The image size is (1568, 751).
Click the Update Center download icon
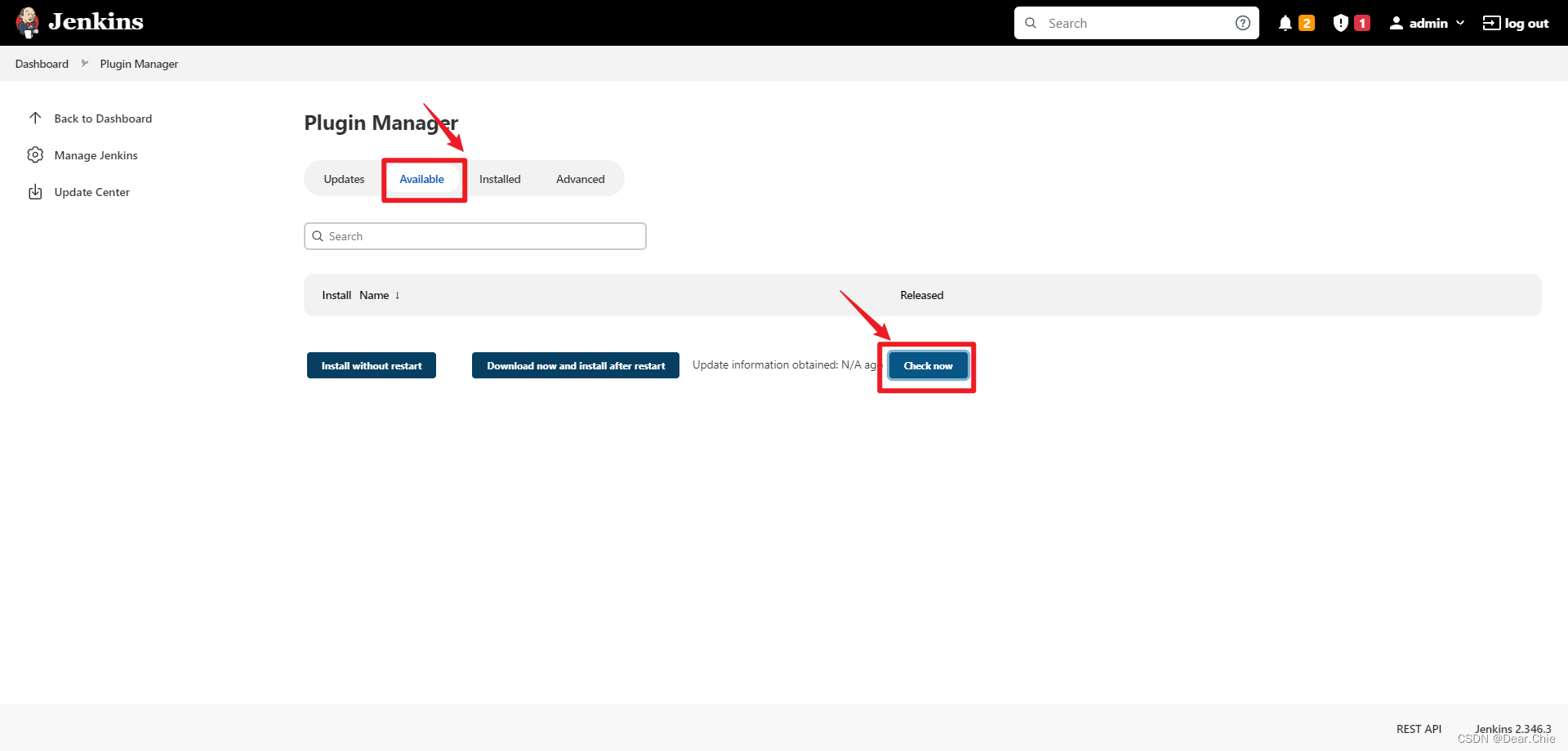click(35, 192)
